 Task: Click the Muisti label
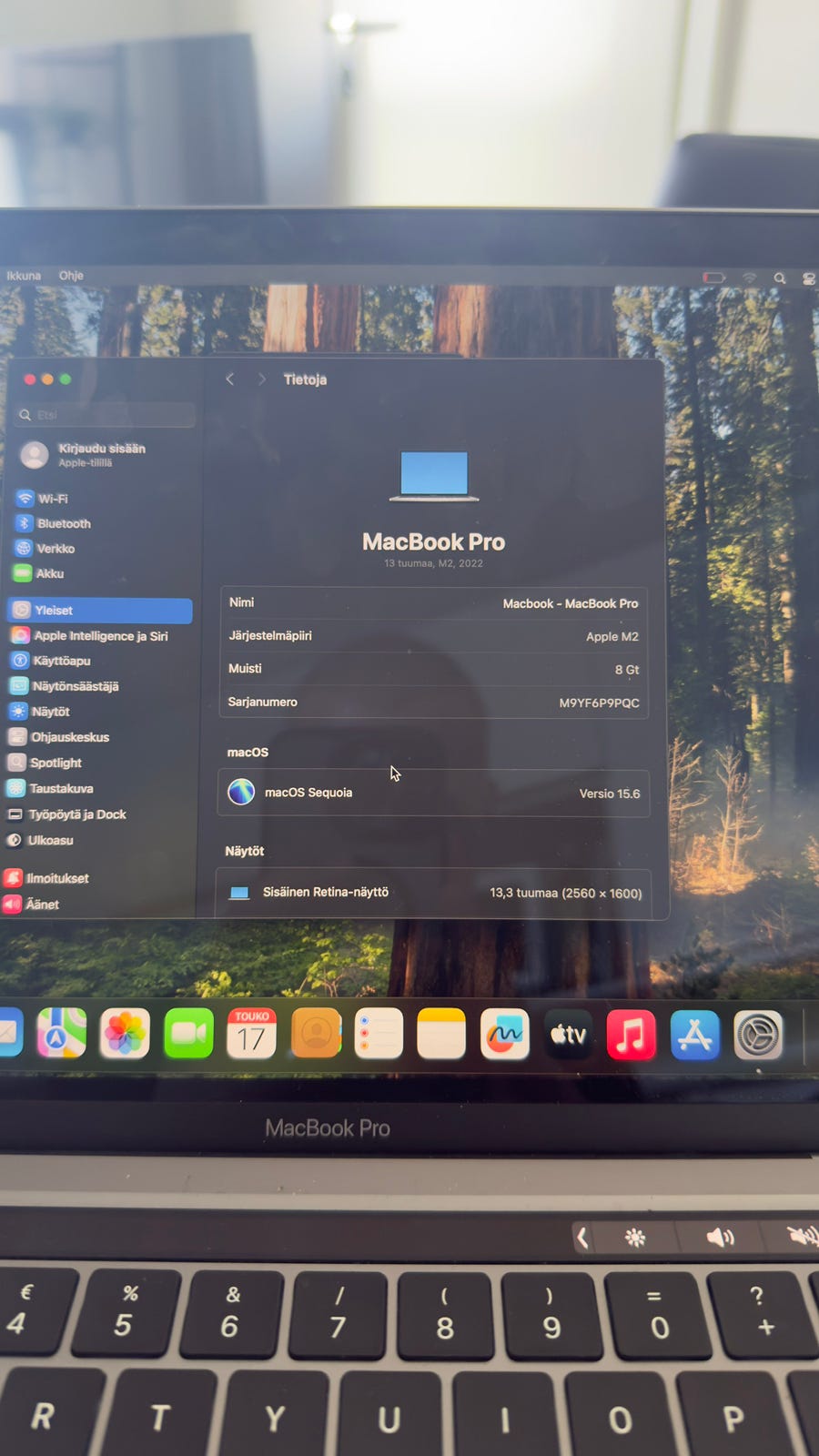[245, 669]
